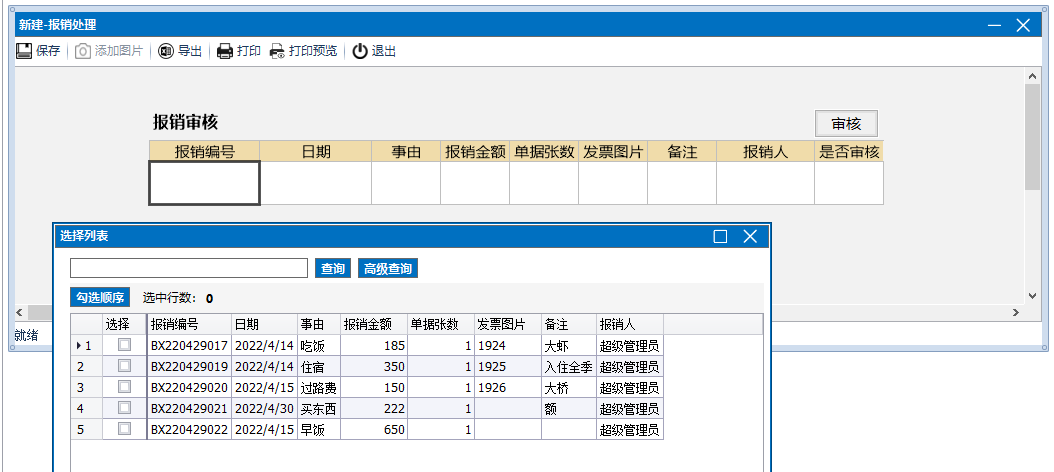Close the 选择列表 dialog

(750, 237)
